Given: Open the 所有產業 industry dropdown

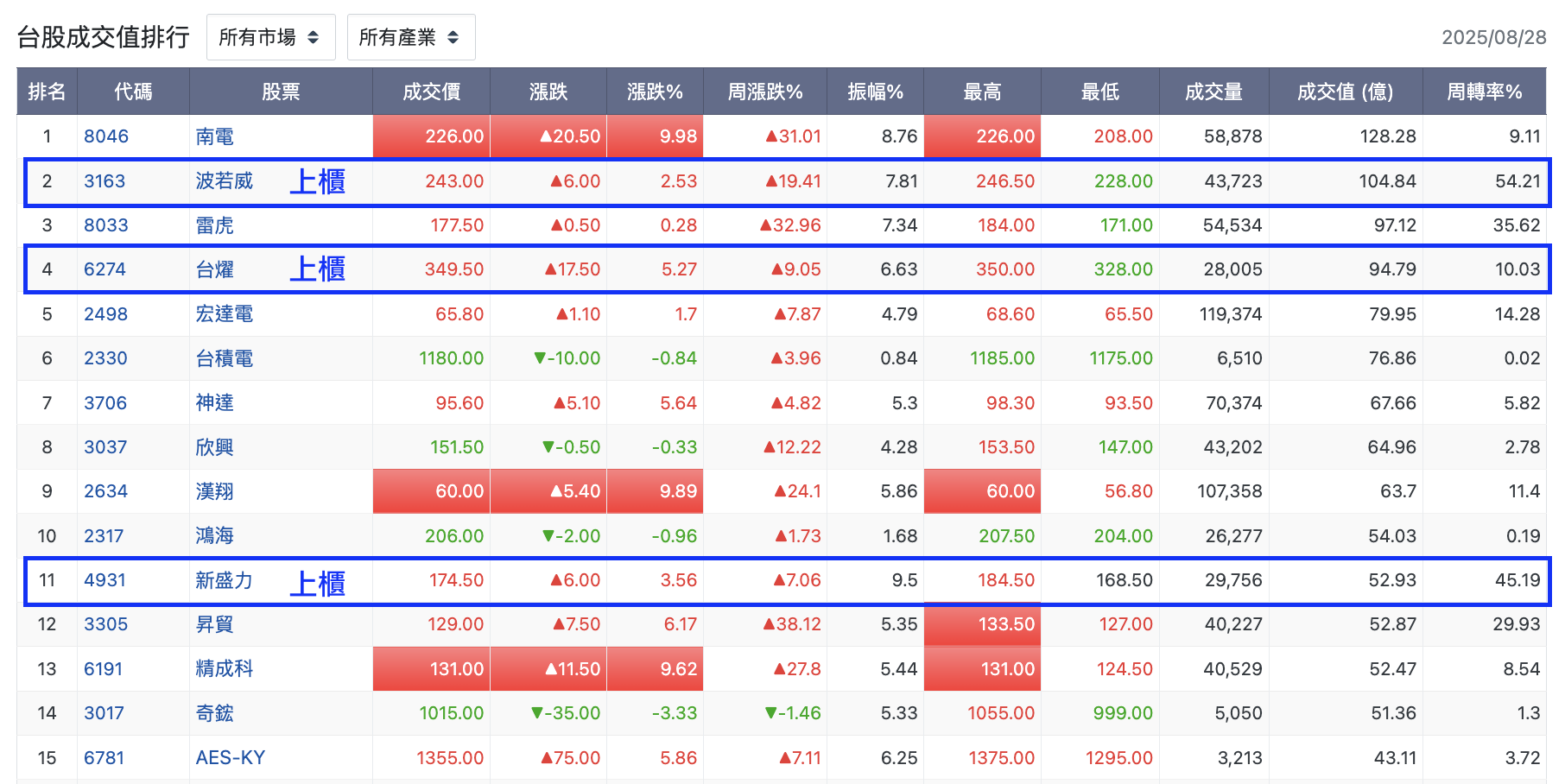Looking at the screenshot, I should click(411, 37).
